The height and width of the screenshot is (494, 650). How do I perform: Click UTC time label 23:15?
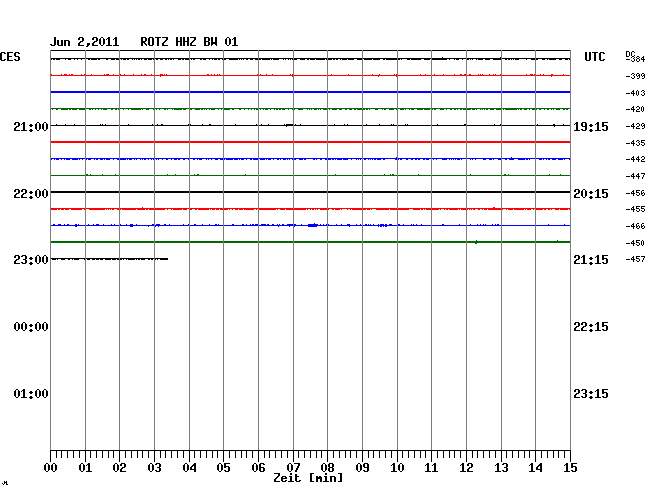(x=591, y=393)
